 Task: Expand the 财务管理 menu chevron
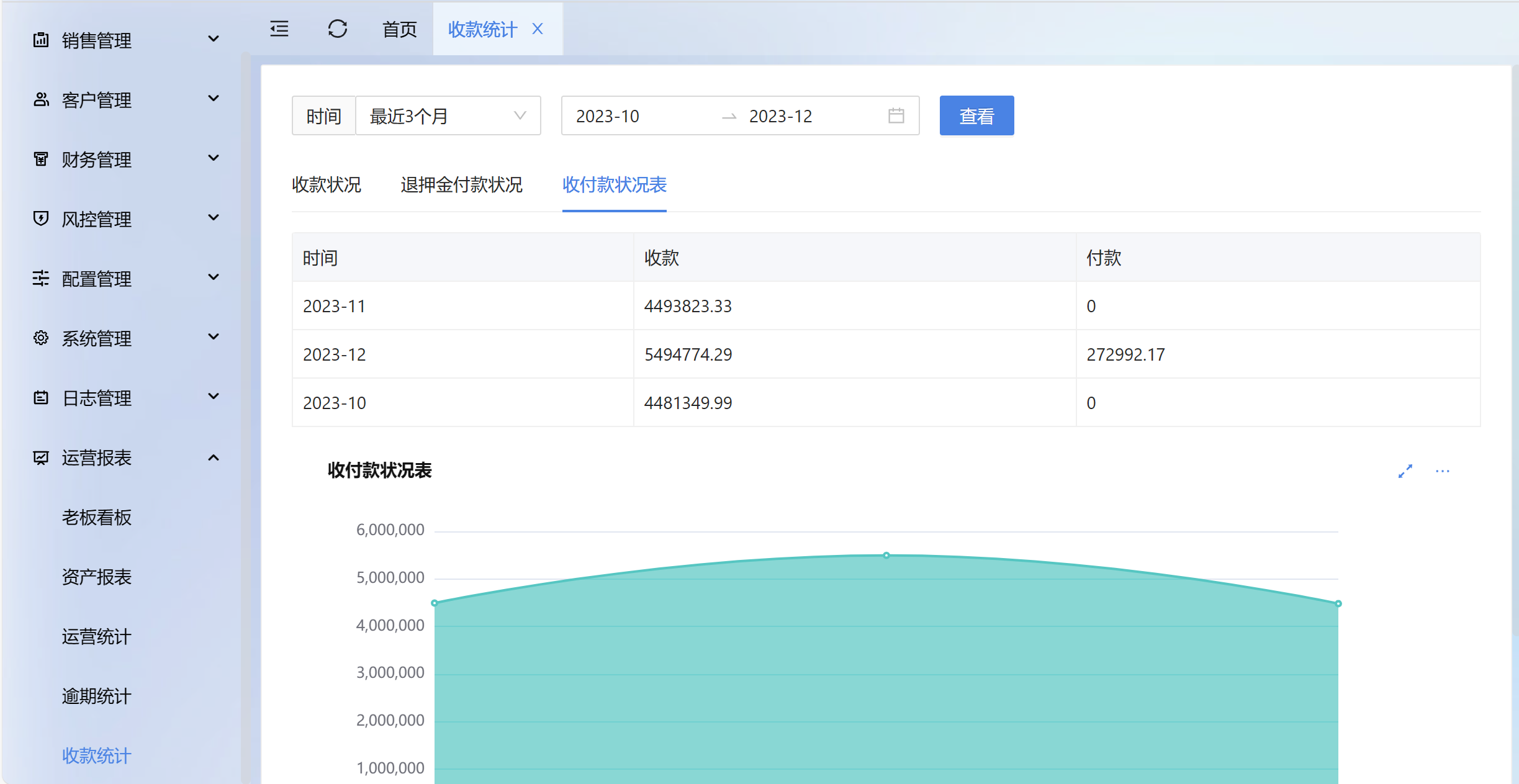(x=213, y=158)
